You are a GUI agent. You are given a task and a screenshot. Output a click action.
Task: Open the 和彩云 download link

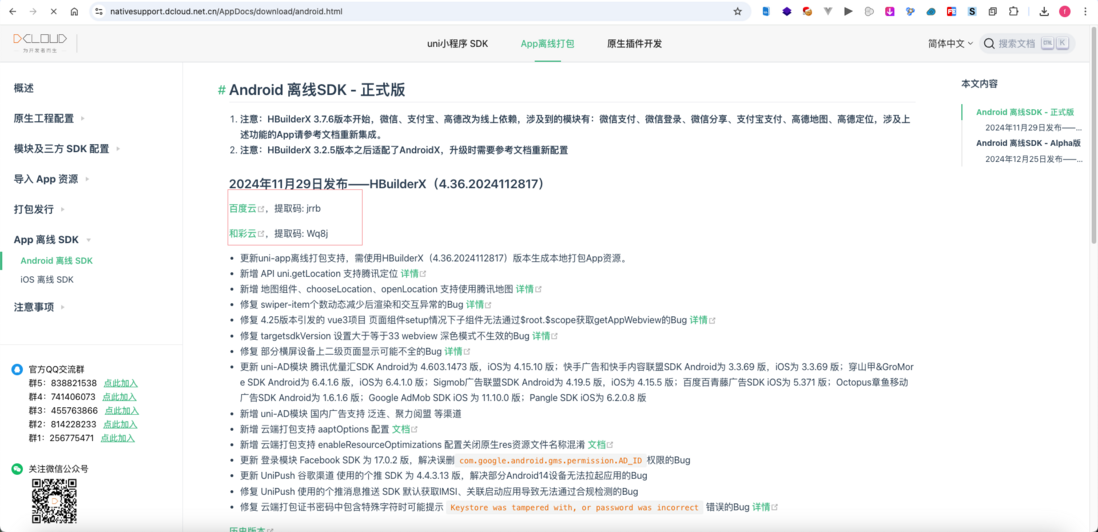point(246,233)
